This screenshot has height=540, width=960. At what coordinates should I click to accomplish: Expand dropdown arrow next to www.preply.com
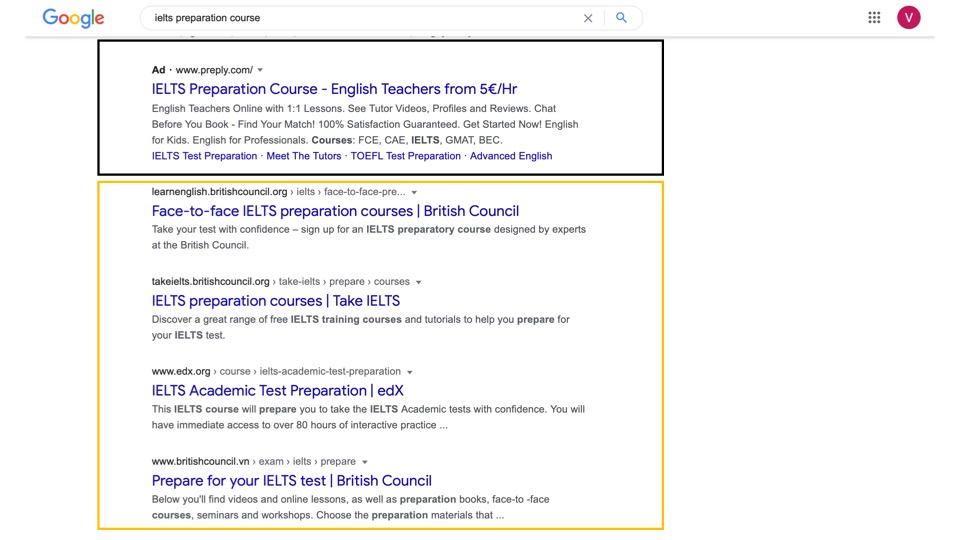point(260,70)
